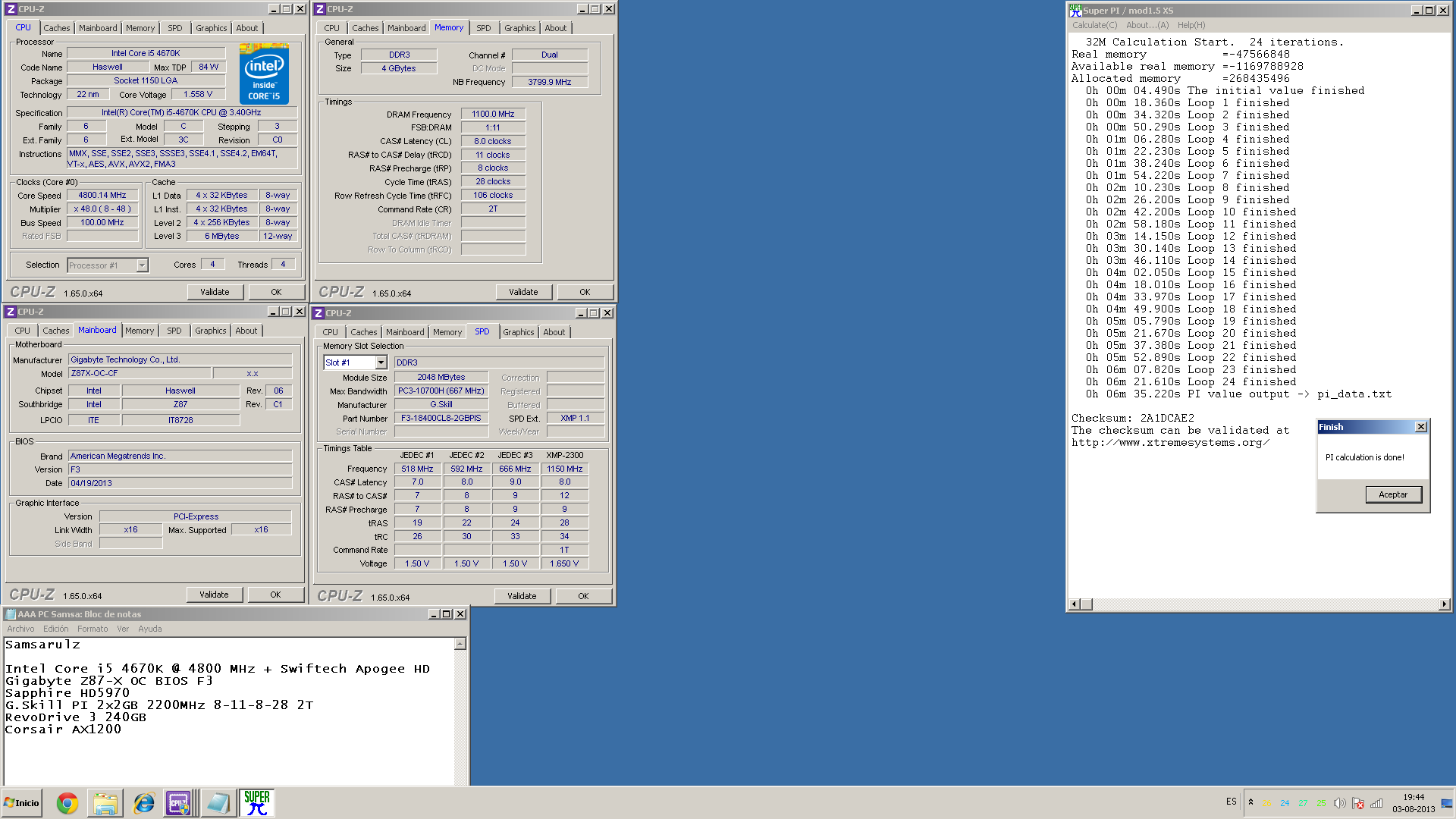The width and height of the screenshot is (1456, 819).
Task: Switch to Notepad via its taskbar icon
Action: 218,803
